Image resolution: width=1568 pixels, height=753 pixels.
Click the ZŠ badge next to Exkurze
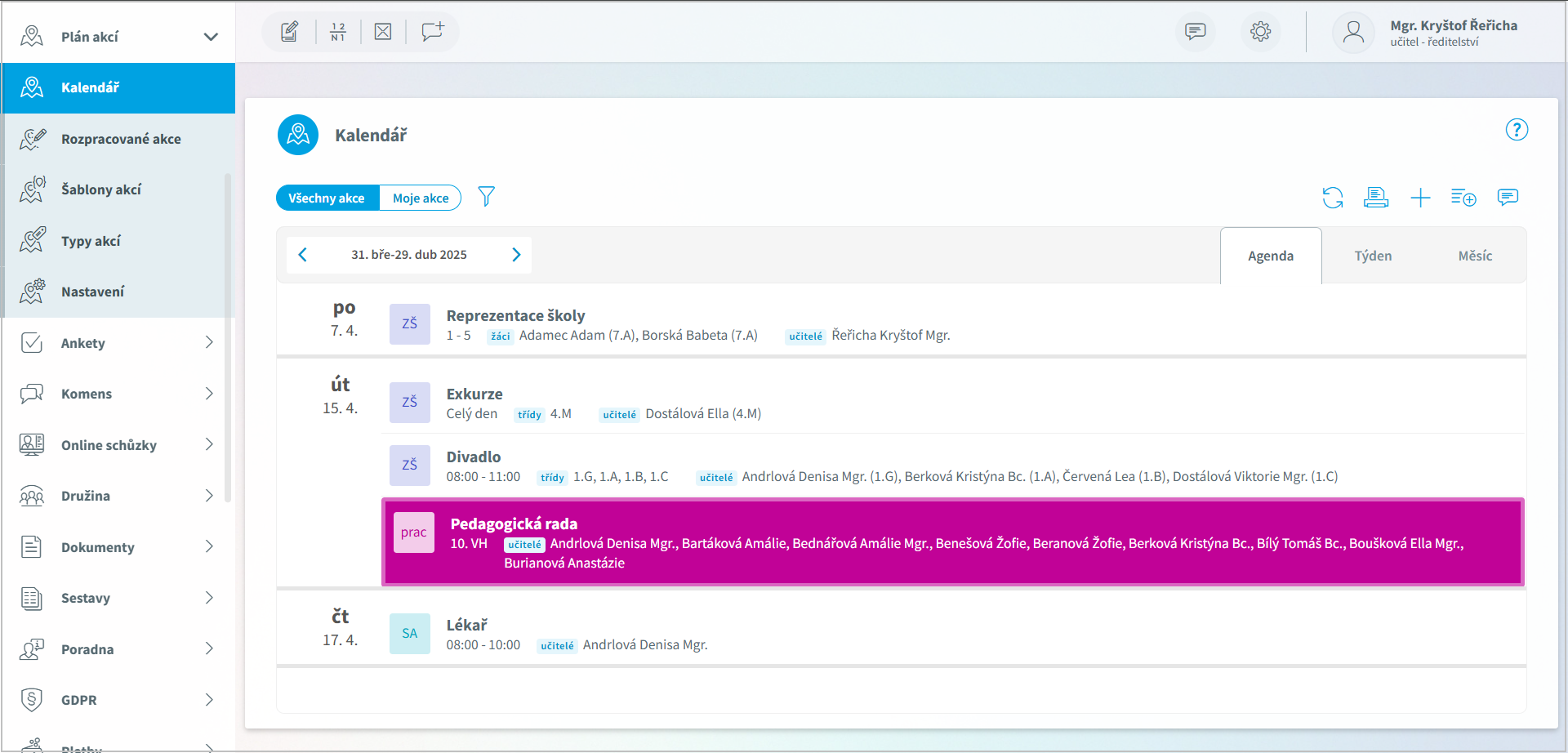pos(410,403)
